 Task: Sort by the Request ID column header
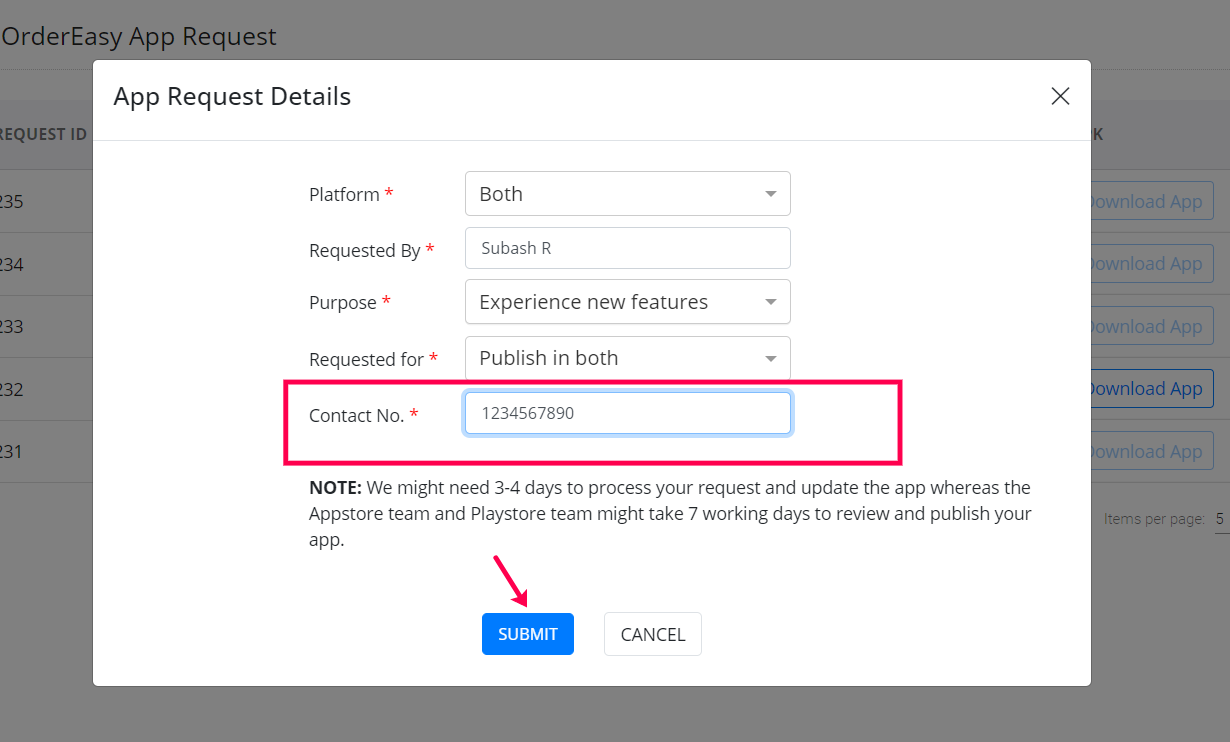tap(42, 134)
